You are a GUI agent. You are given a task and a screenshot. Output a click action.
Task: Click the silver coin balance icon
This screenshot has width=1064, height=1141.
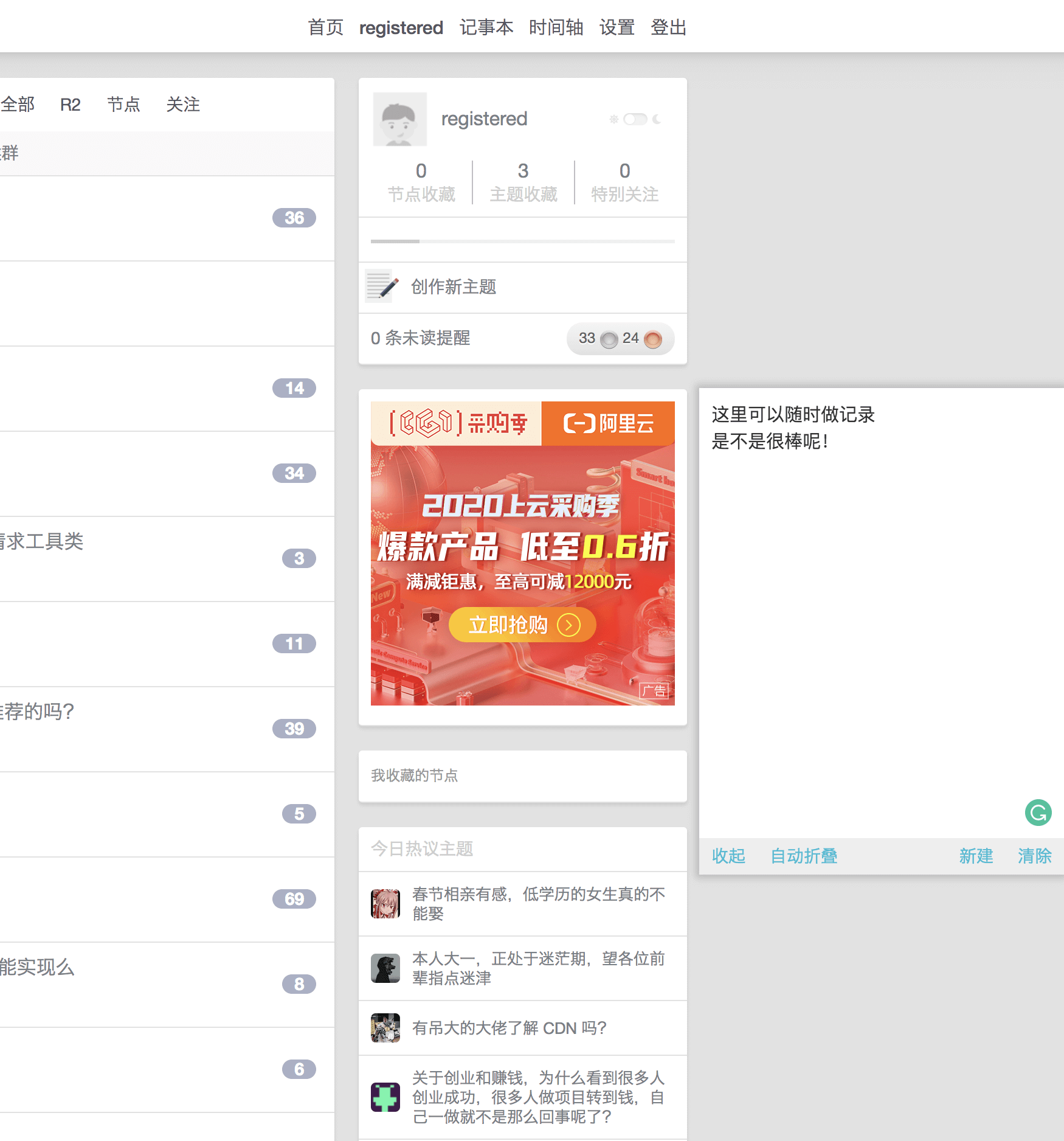pyautogui.click(x=609, y=339)
